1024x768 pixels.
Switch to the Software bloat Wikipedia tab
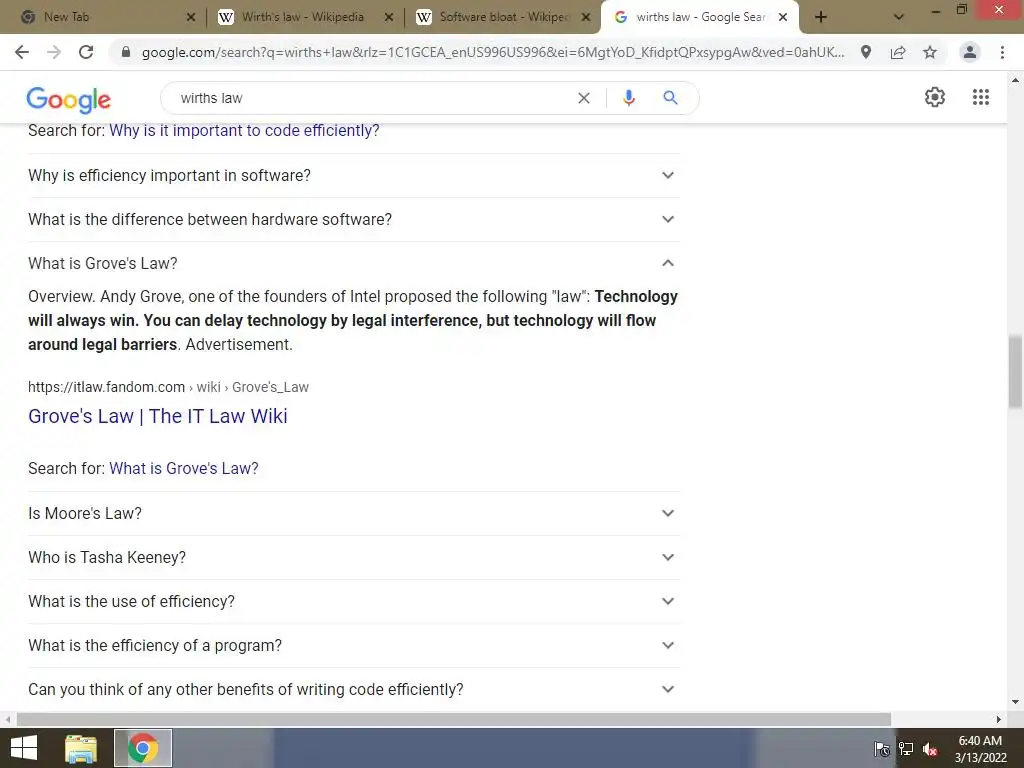(502, 17)
